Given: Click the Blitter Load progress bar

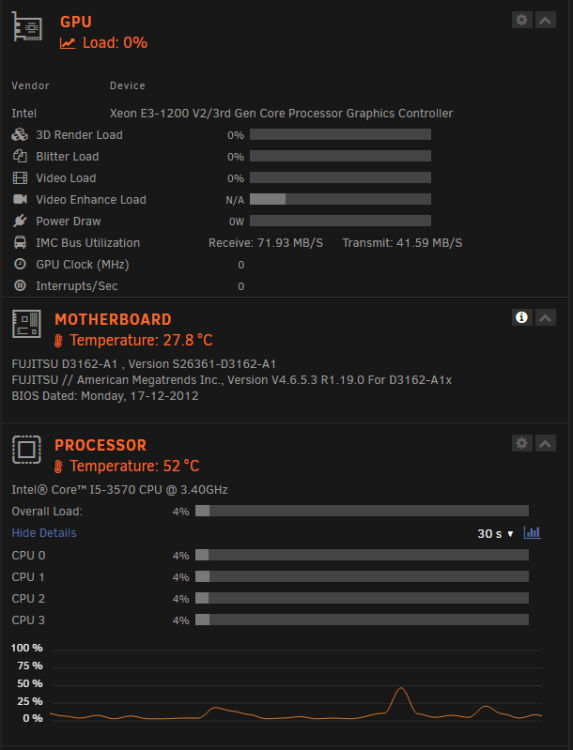Looking at the screenshot, I should (340, 156).
